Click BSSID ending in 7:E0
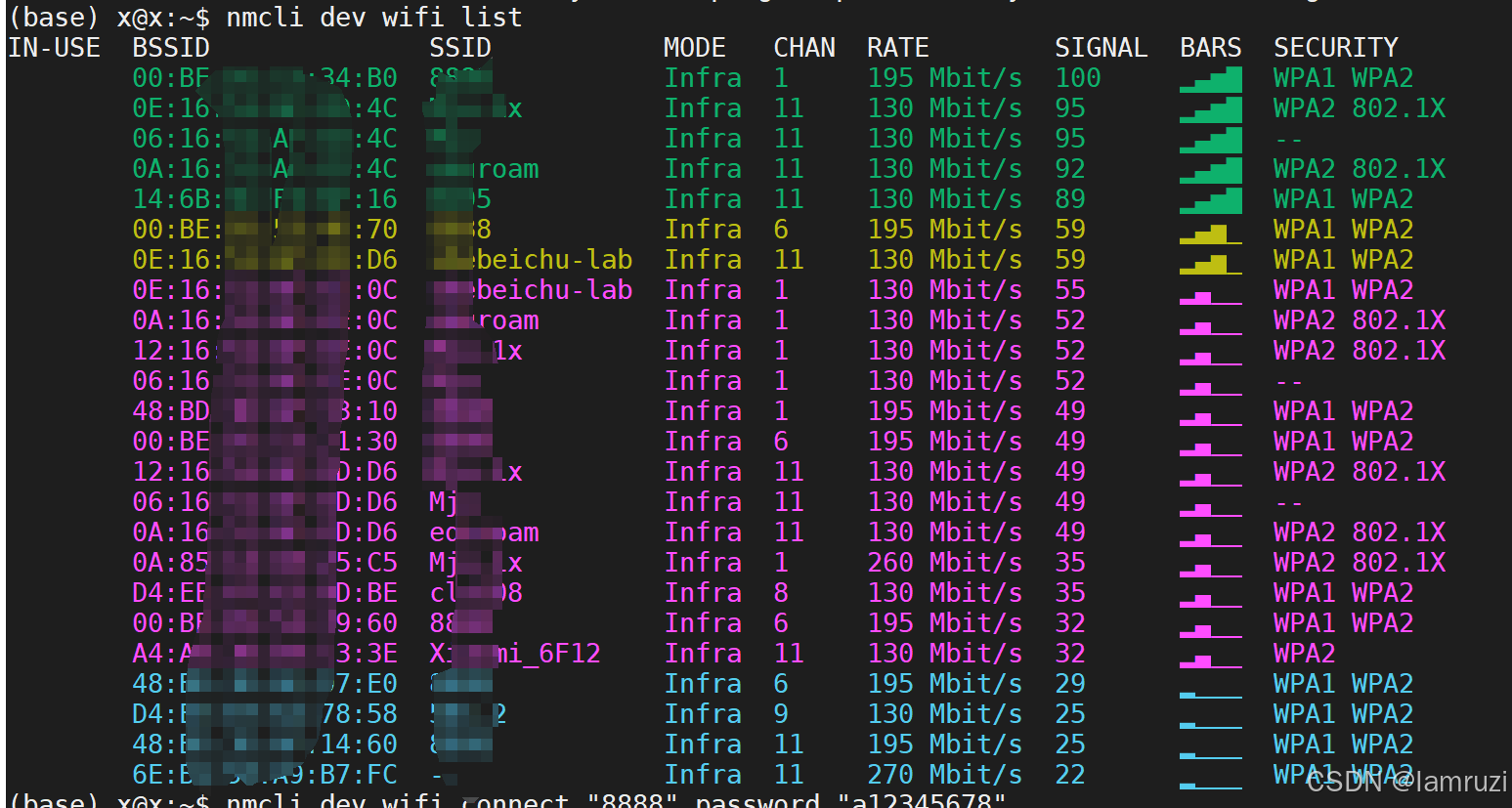The image size is (1512, 808). point(265,684)
